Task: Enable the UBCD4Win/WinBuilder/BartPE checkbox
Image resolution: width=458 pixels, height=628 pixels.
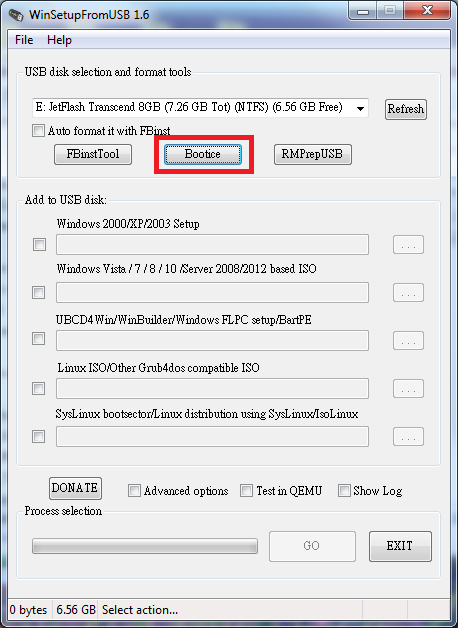Action: [38, 339]
